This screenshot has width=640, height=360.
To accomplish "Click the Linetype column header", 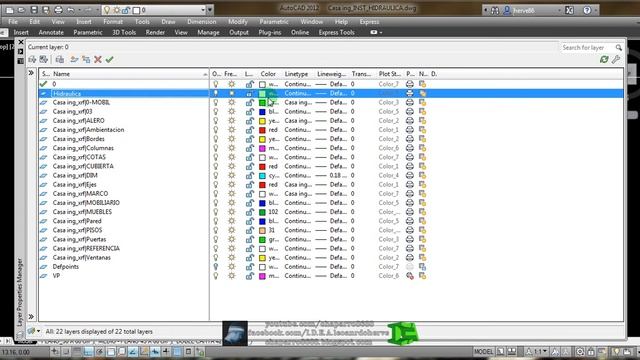I will (x=296, y=74).
